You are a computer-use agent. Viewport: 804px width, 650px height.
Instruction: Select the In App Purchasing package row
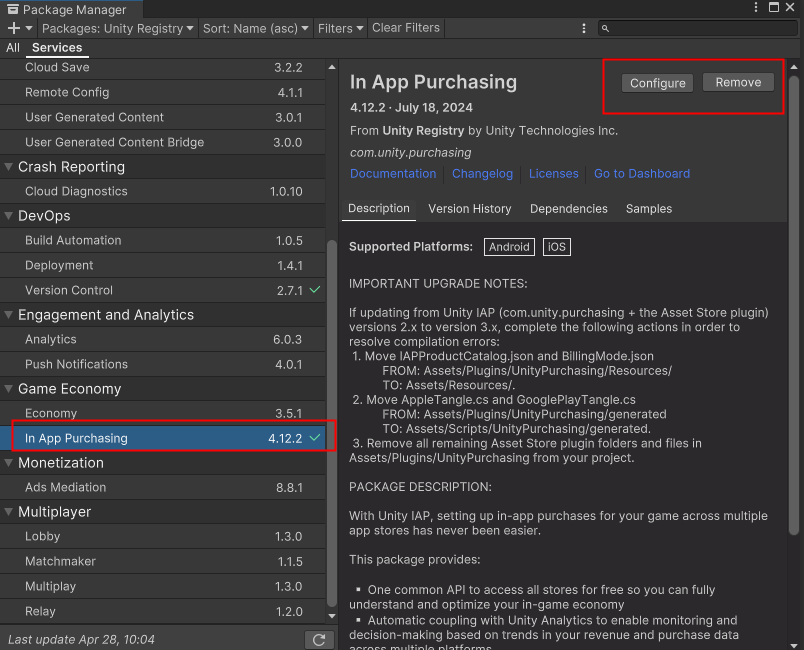[163, 438]
